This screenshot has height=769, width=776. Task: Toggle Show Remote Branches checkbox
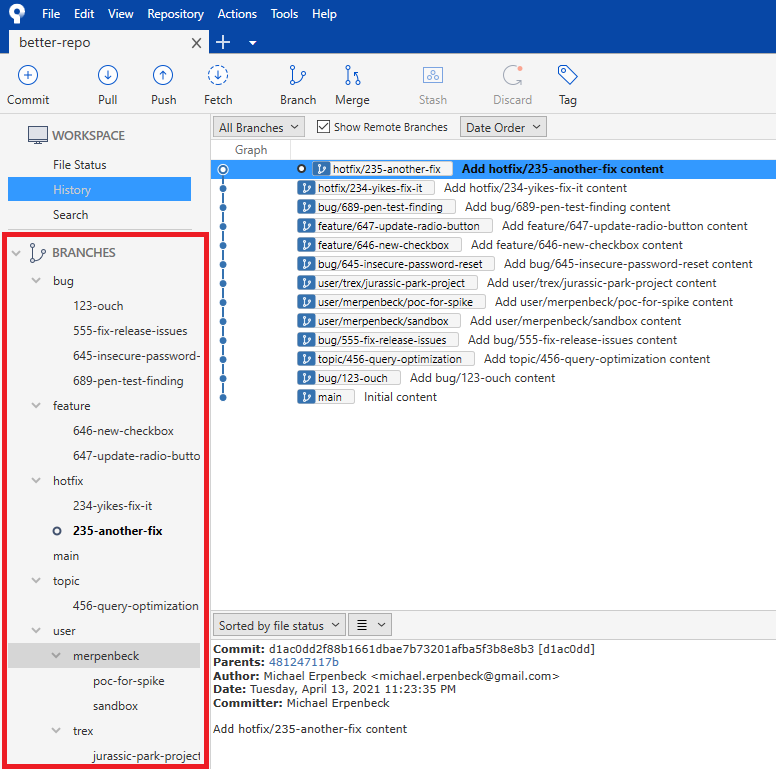(x=323, y=127)
